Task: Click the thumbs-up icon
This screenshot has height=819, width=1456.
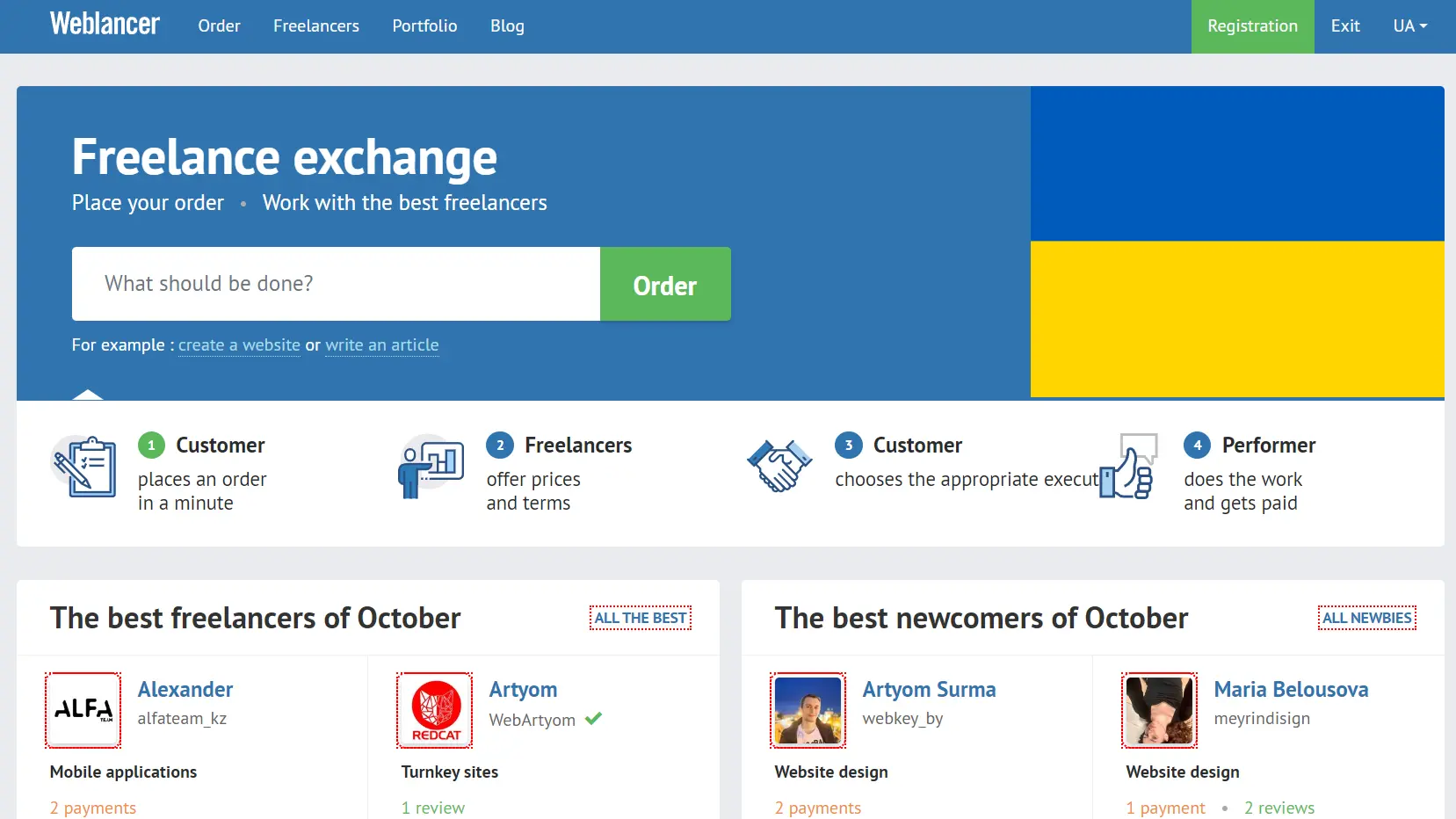Action: pos(1127,466)
